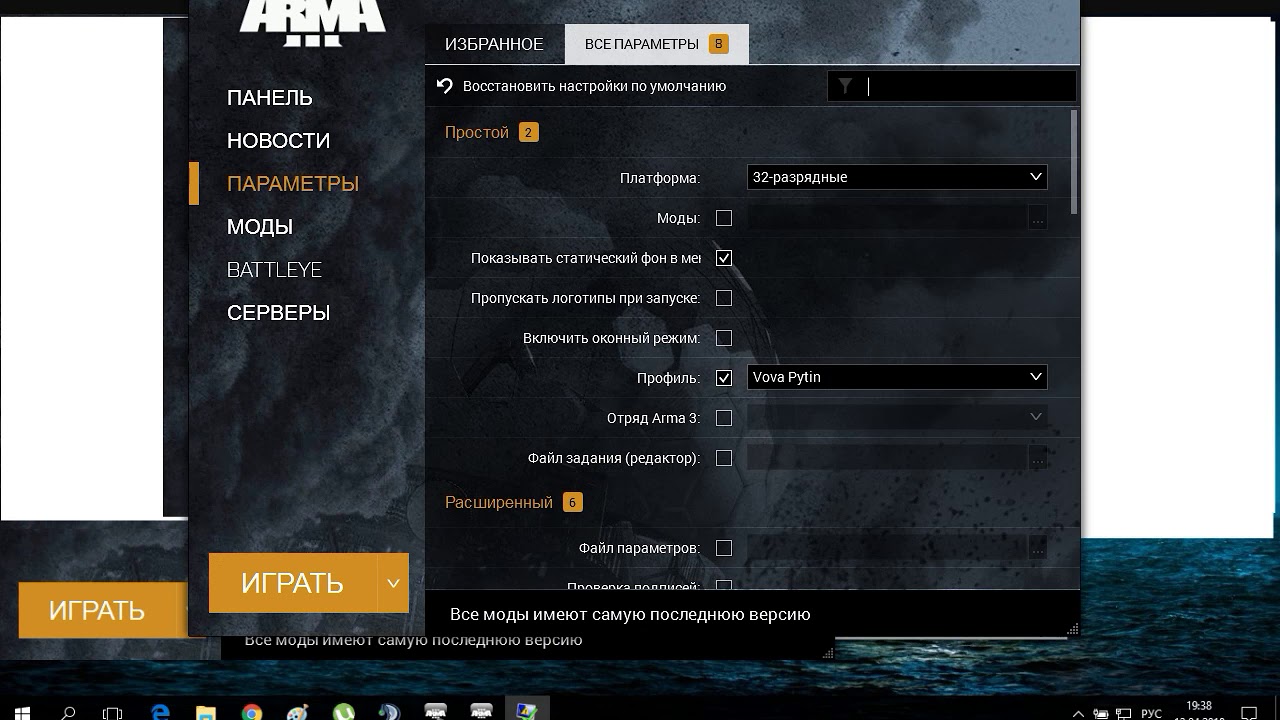Switch to the ИЗБРАННОЕ tab
Image resolution: width=1280 pixels, height=720 pixels.
[x=494, y=44]
